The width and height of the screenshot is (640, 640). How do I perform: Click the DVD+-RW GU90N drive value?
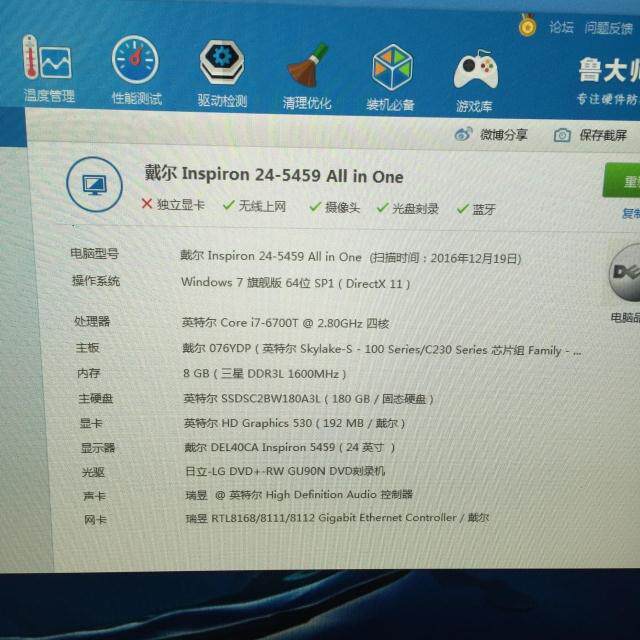(285, 471)
